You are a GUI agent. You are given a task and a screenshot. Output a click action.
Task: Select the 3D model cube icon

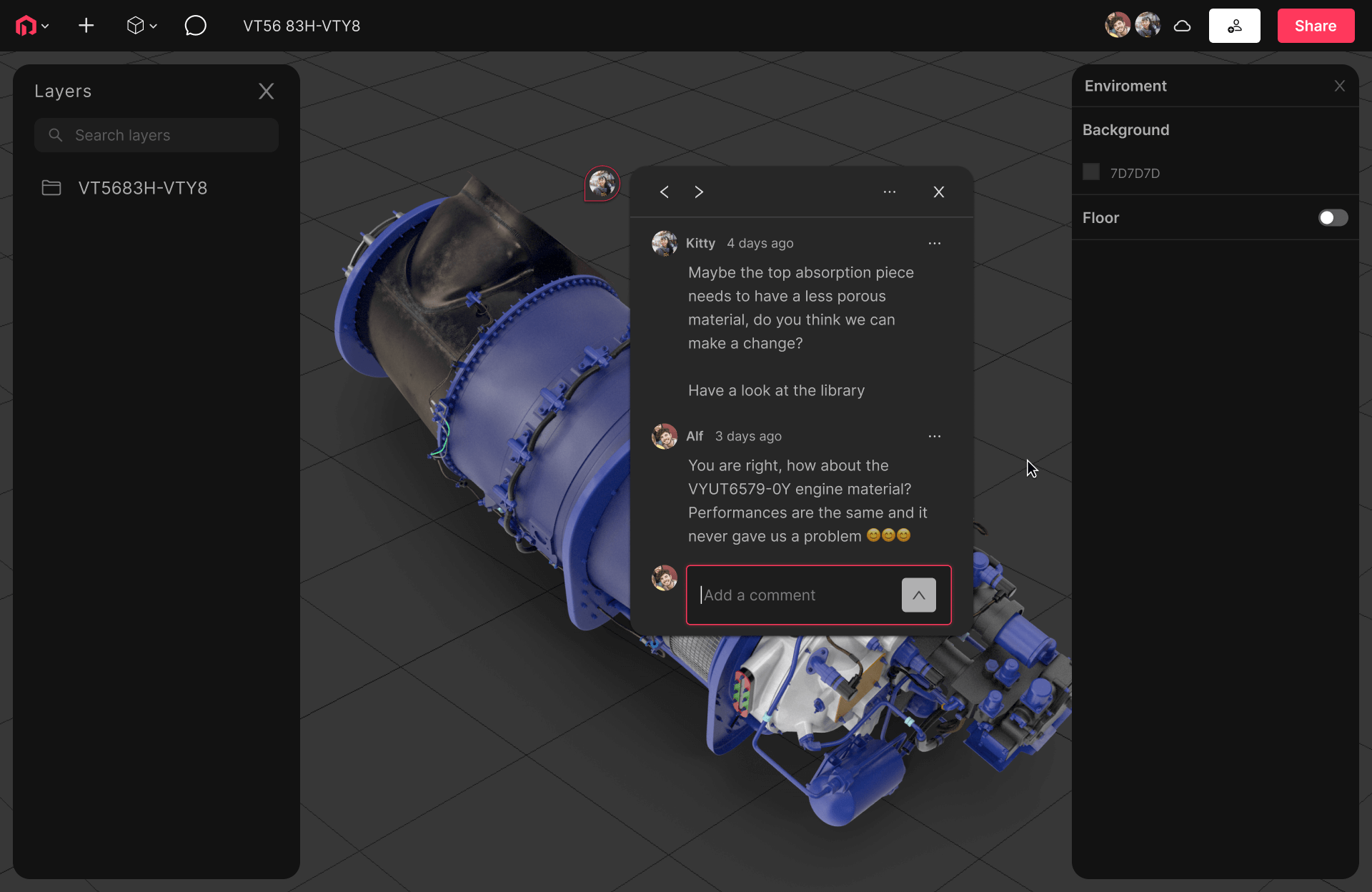pos(136,26)
